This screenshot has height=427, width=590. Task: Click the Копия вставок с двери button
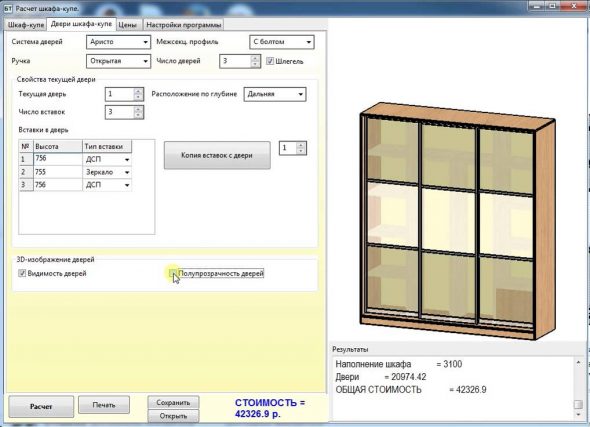pyautogui.click(x=217, y=155)
